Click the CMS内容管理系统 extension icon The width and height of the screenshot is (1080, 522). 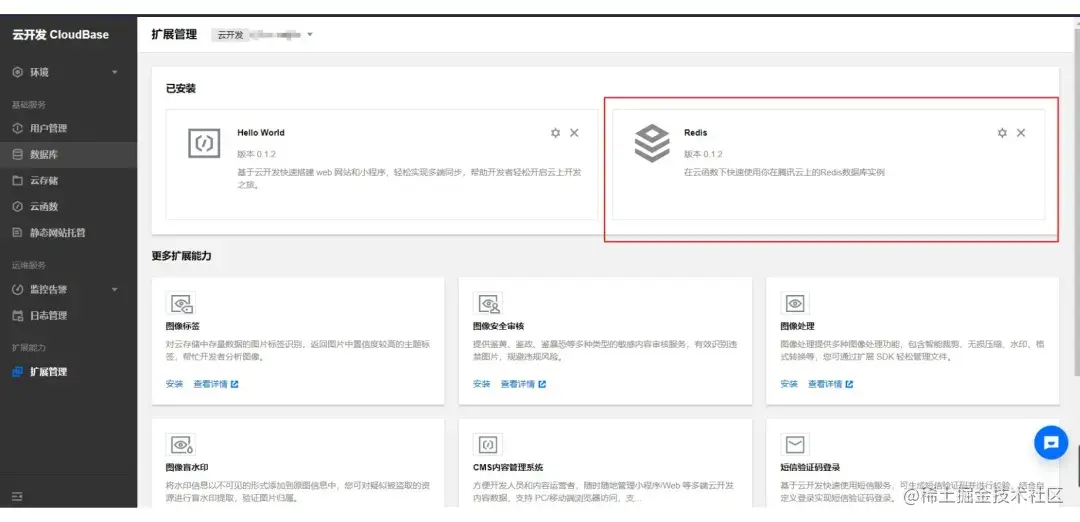[x=488, y=444]
